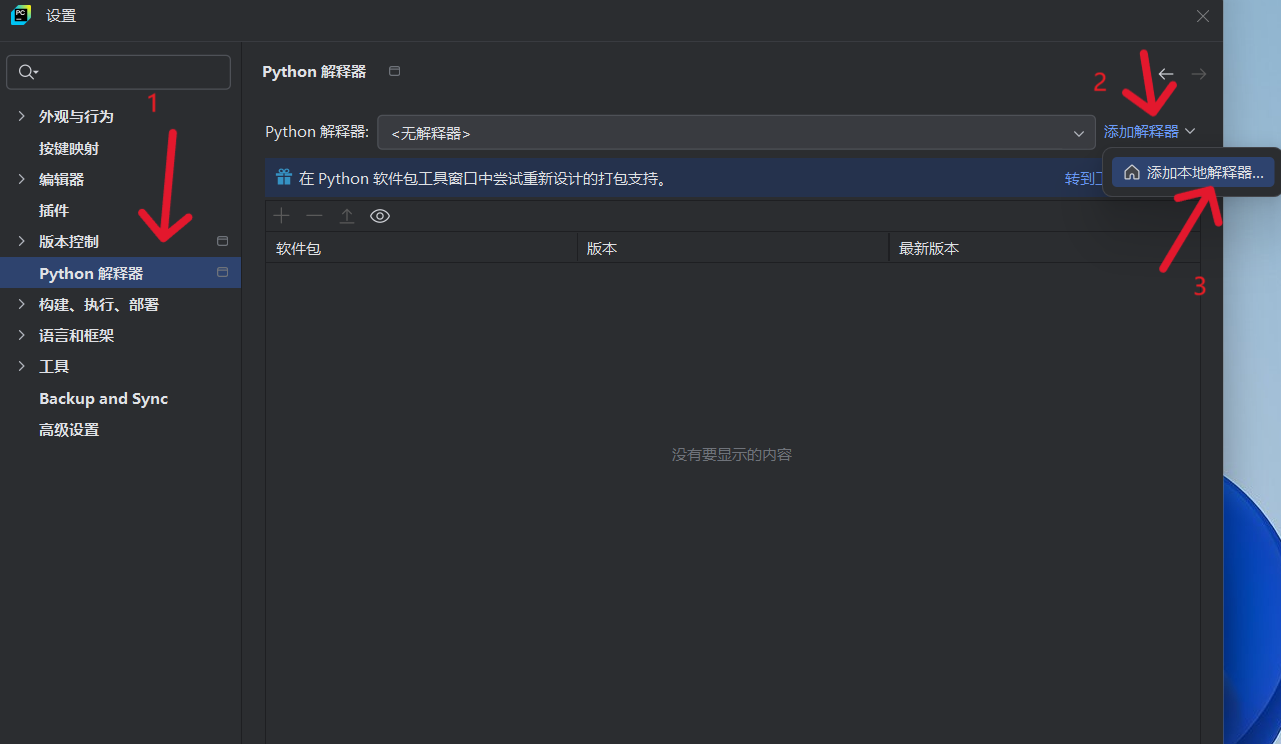Click the search magnifier icon in settings
This screenshot has width=1281, height=744.
27,72
